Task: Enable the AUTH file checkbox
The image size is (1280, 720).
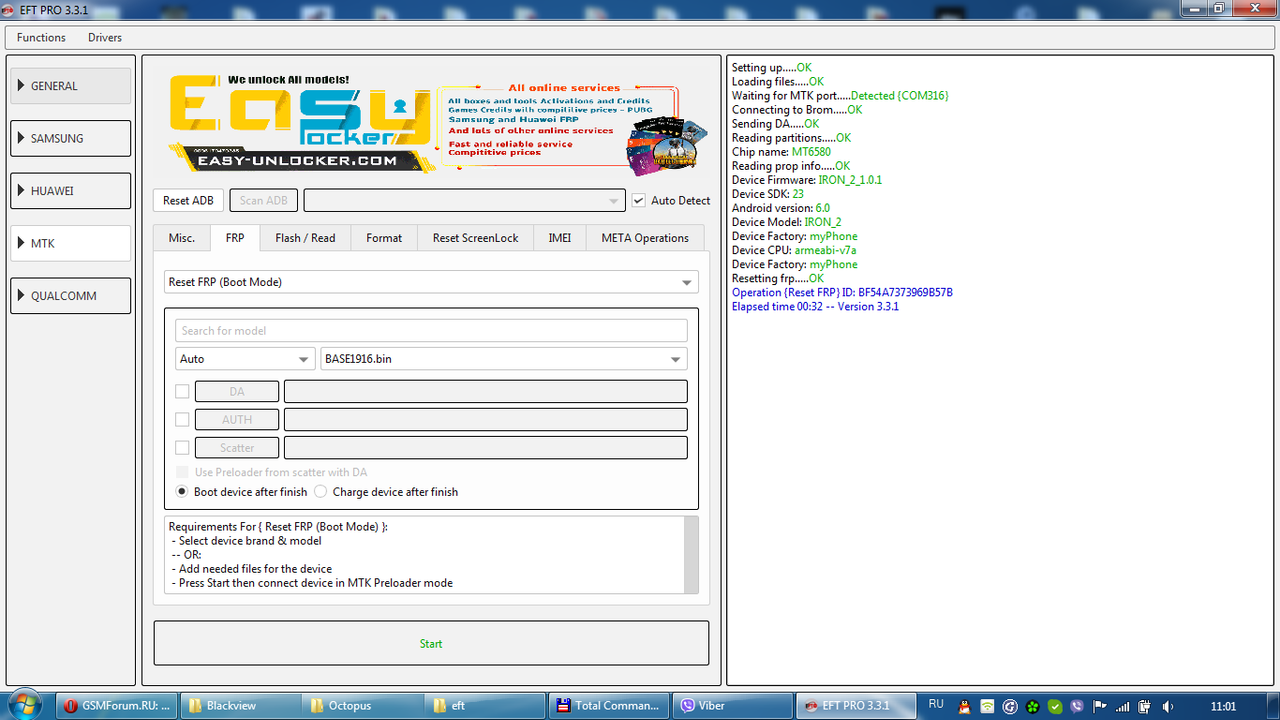Action: pos(182,419)
